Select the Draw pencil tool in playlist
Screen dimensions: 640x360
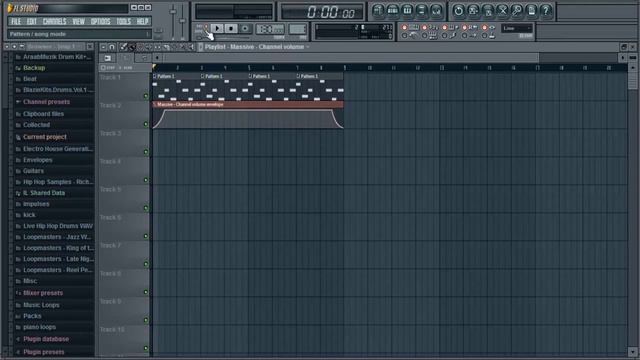click(x=124, y=47)
